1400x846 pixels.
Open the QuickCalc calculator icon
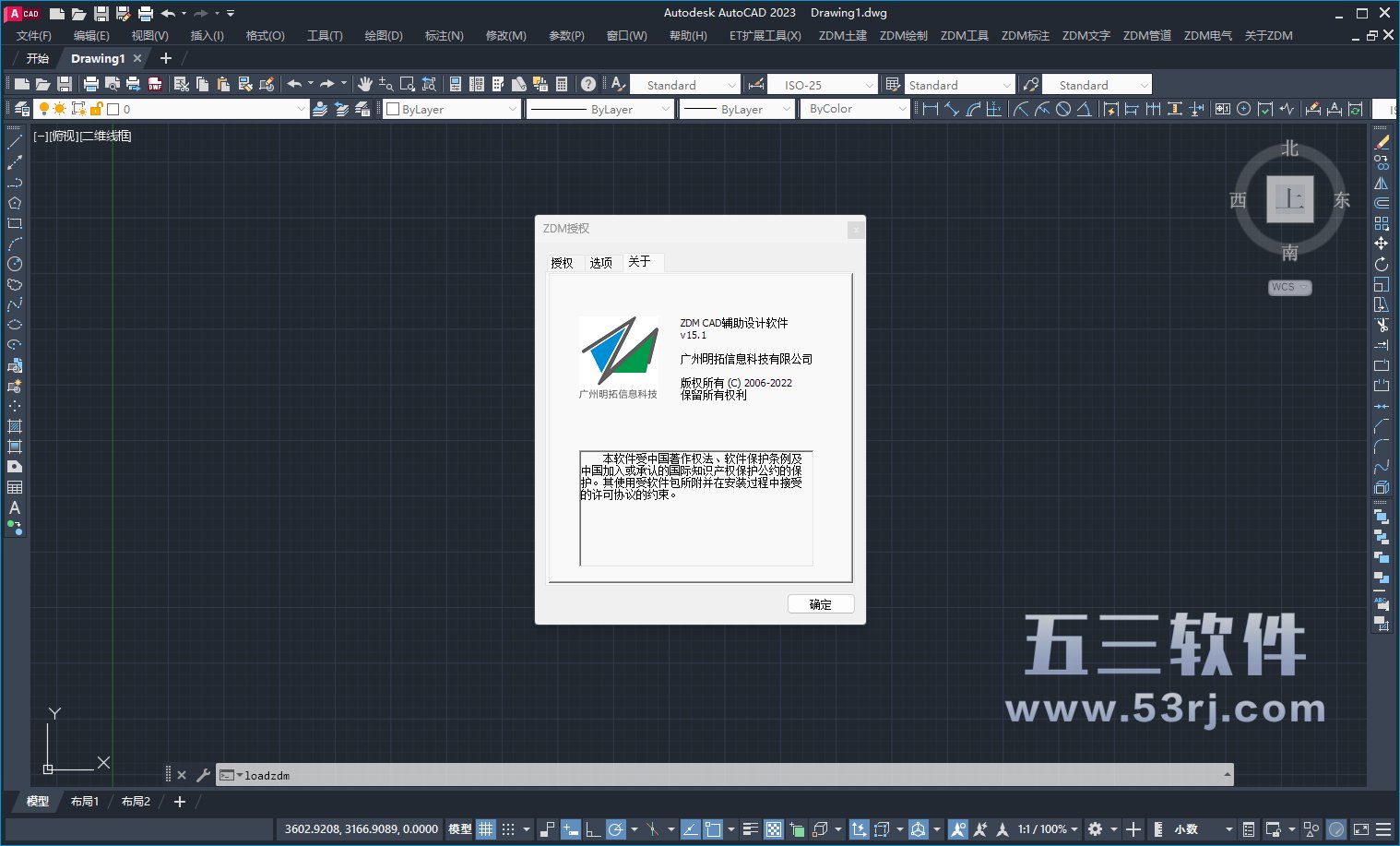coord(562,84)
